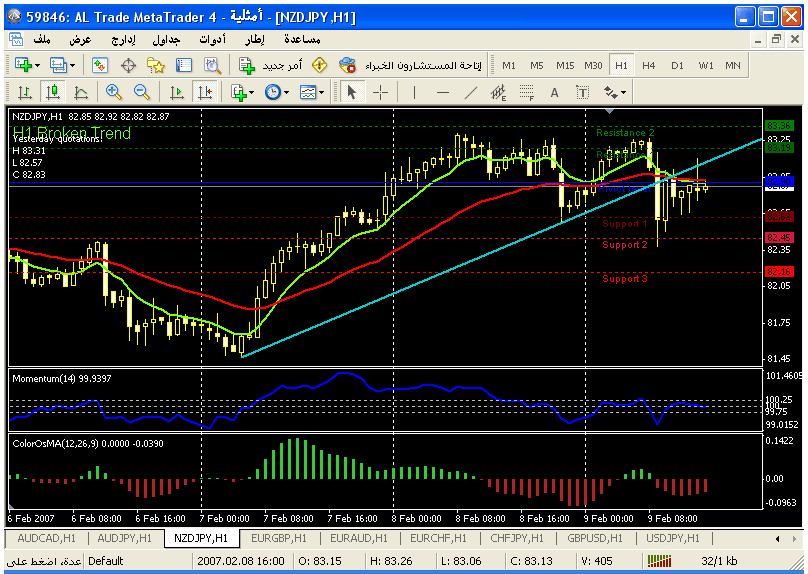Expand the New Chart dropdown arrow

37,65
